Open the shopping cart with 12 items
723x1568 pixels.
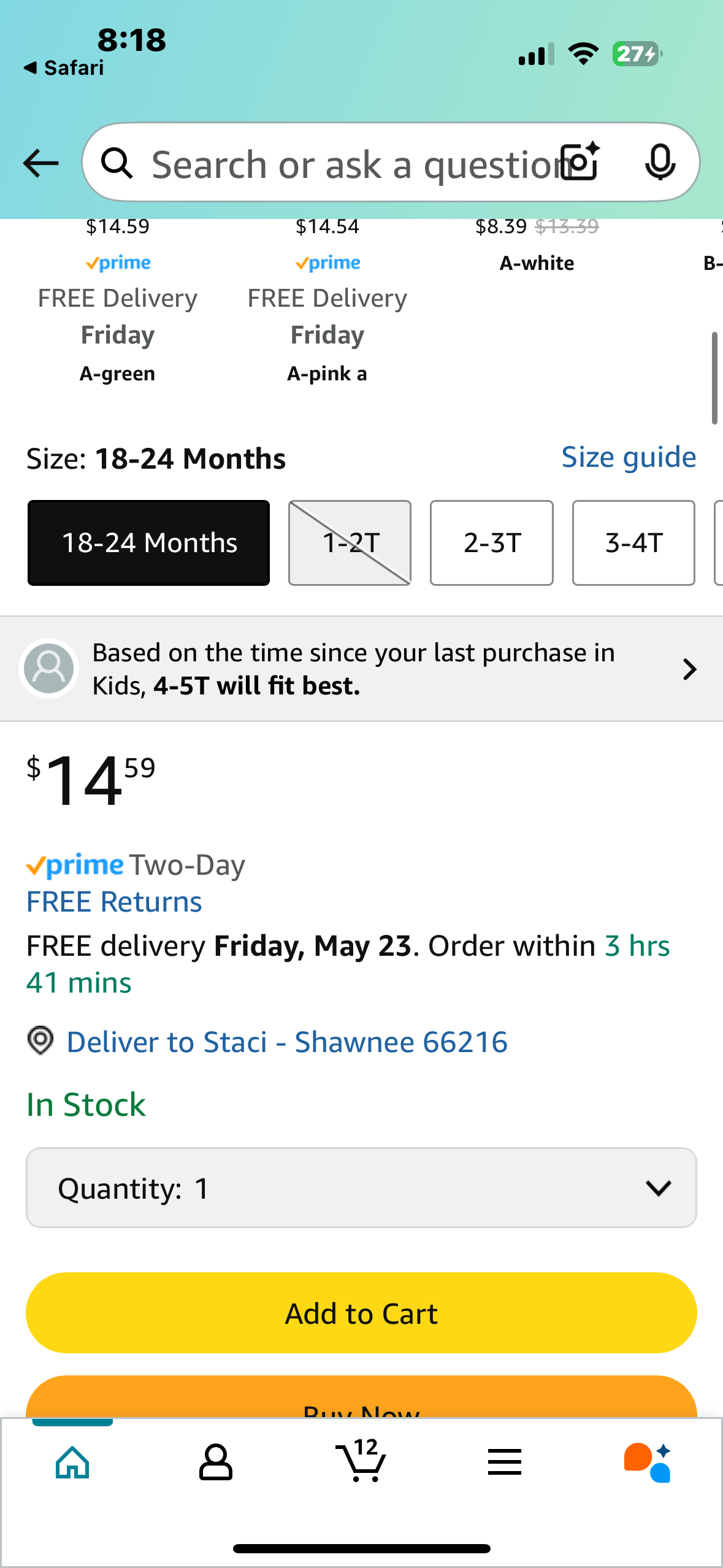point(361,1460)
